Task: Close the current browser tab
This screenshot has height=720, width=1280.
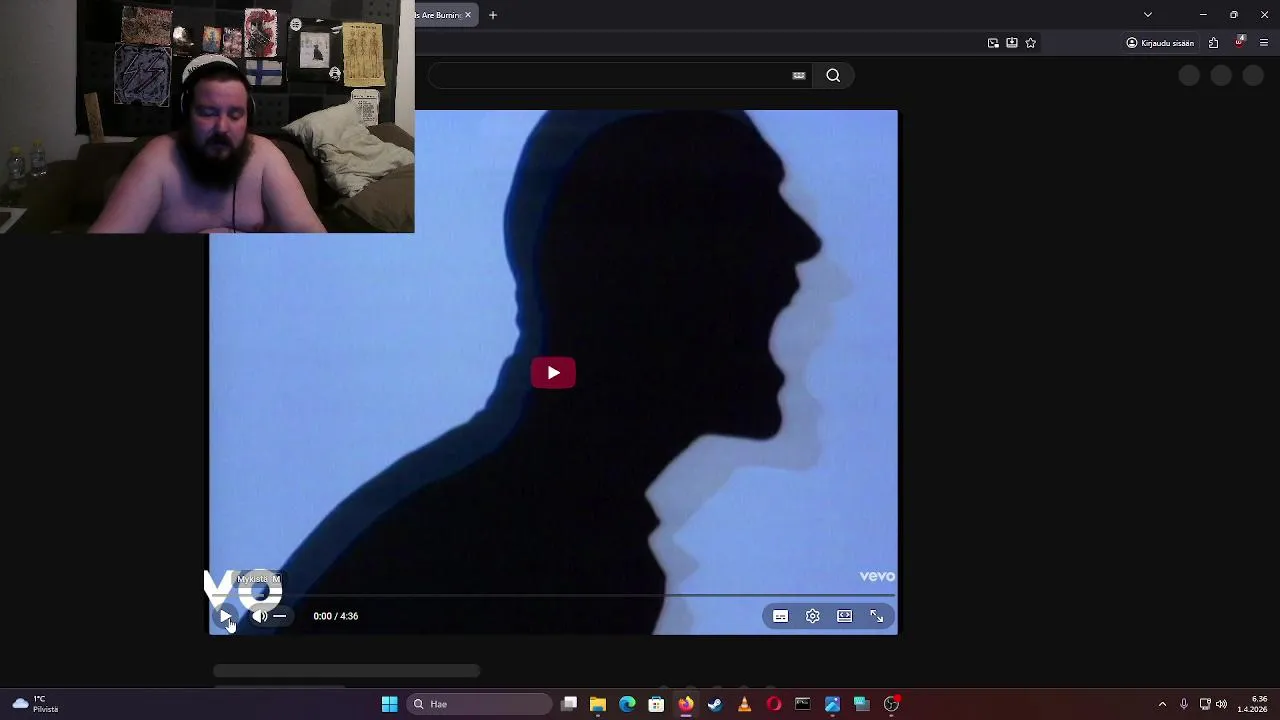Action: pyautogui.click(x=467, y=15)
